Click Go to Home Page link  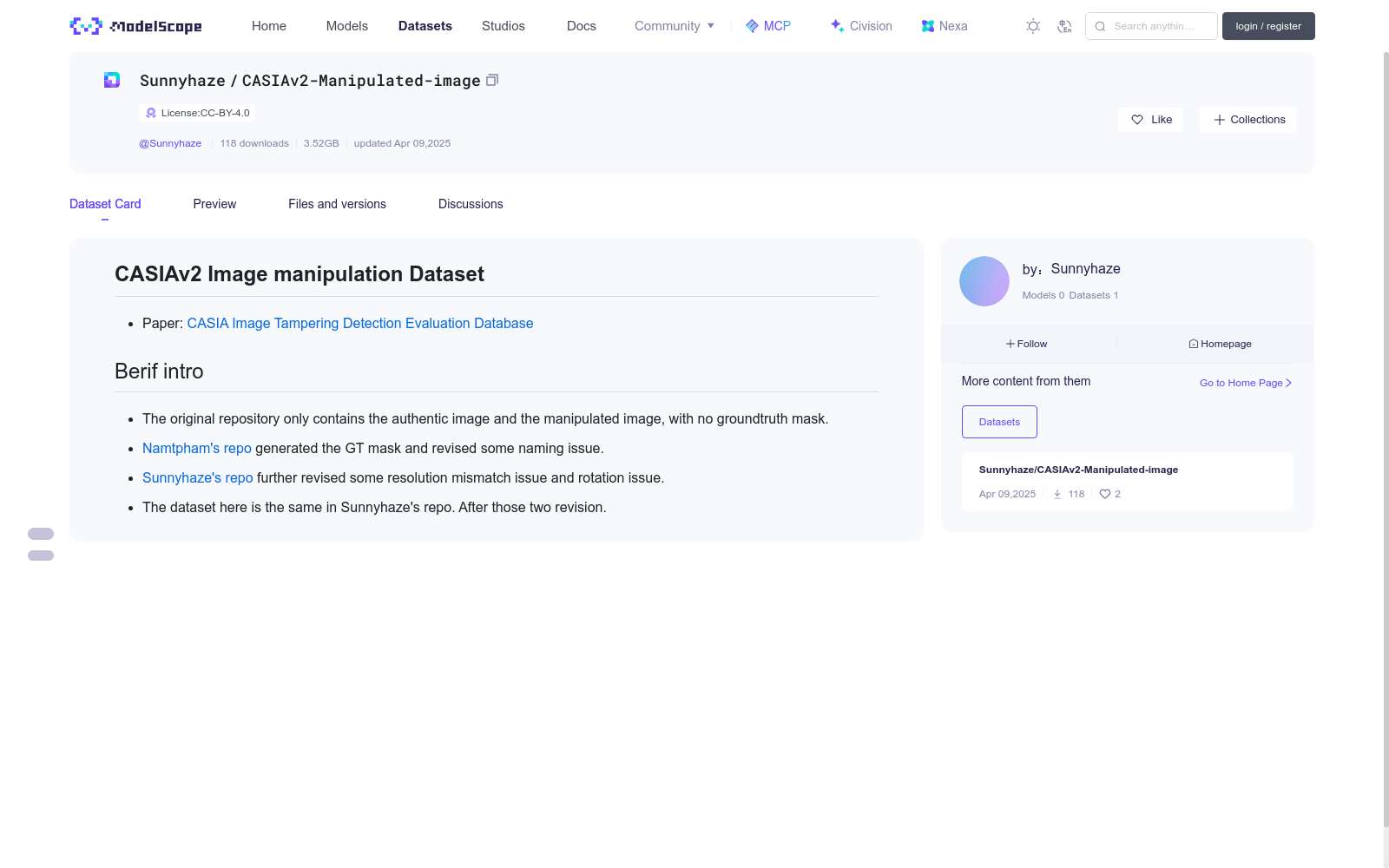point(1246,383)
